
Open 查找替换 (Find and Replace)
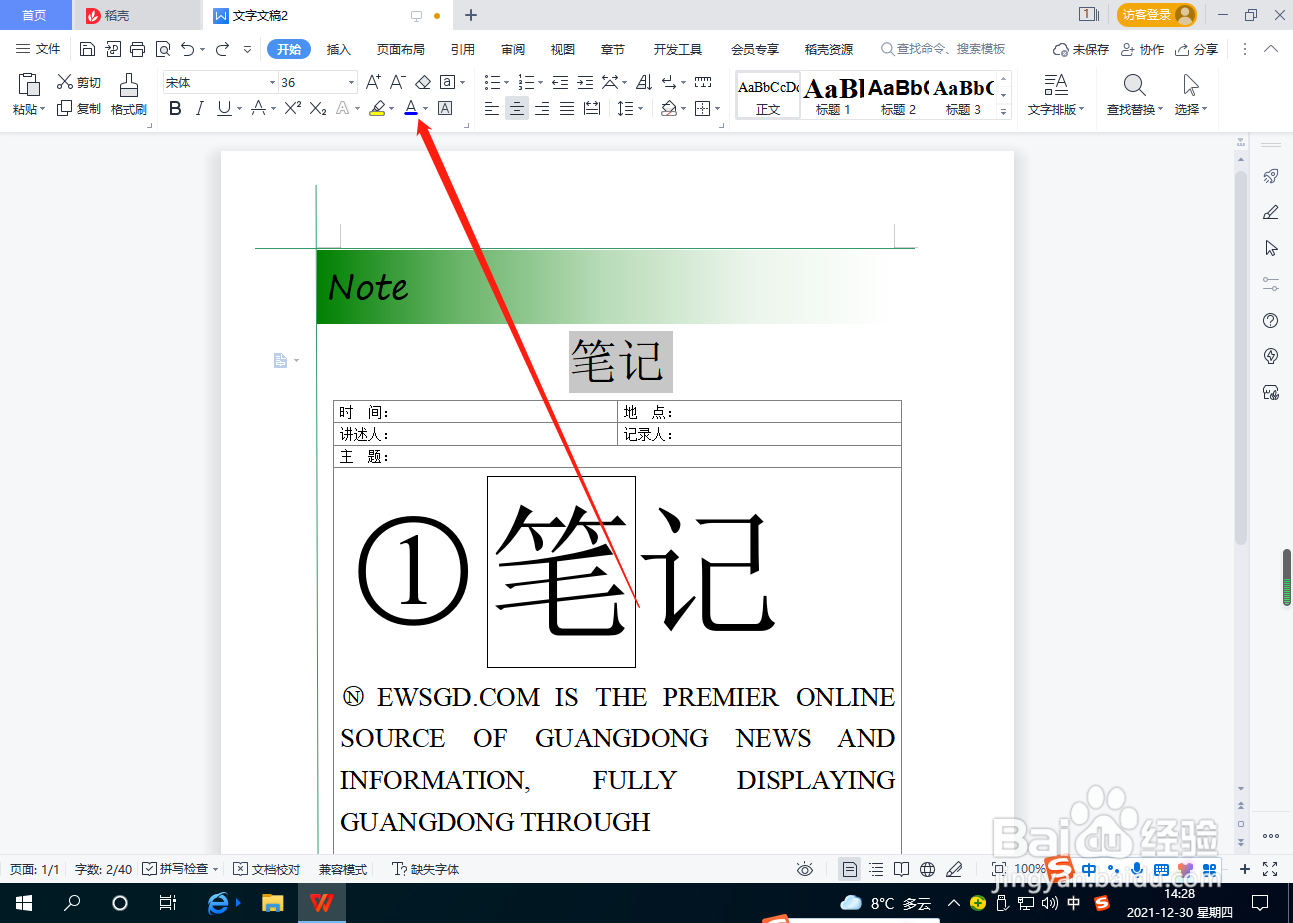tap(1133, 95)
